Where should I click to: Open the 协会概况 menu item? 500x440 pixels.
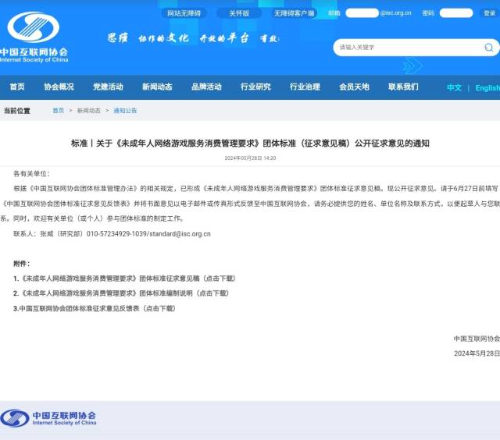59,87
